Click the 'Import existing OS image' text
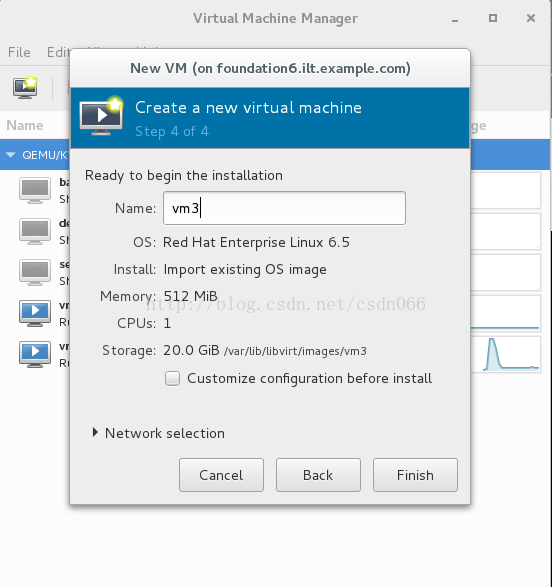This screenshot has width=552, height=587. [245, 270]
